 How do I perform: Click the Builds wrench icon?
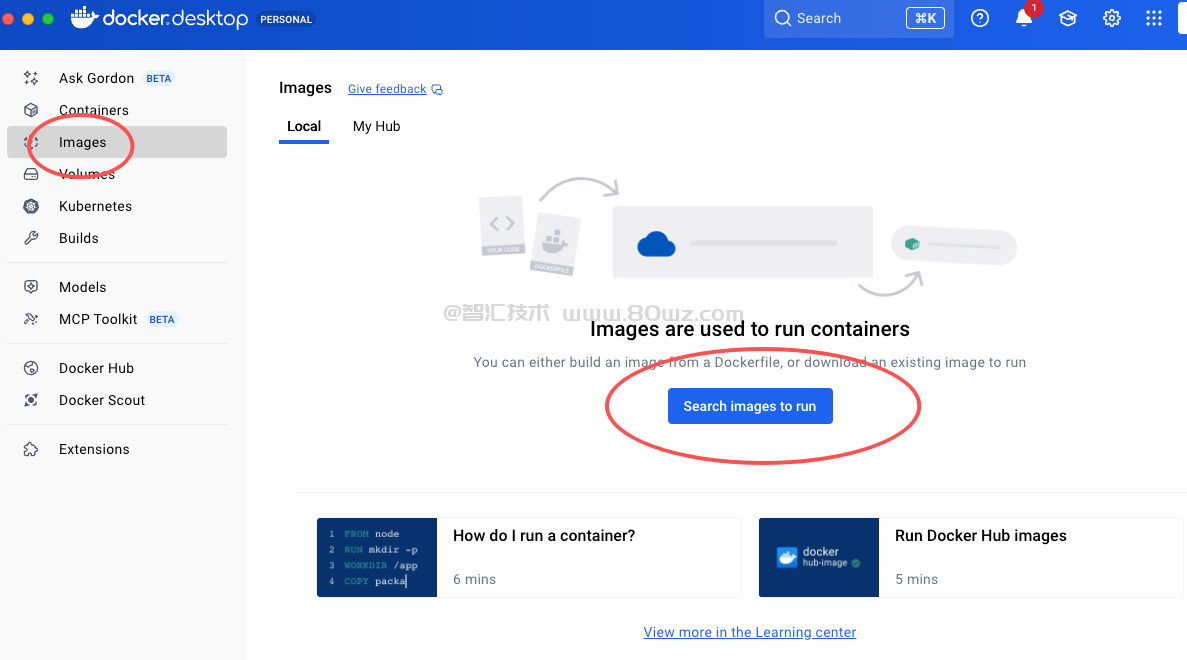(x=31, y=238)
